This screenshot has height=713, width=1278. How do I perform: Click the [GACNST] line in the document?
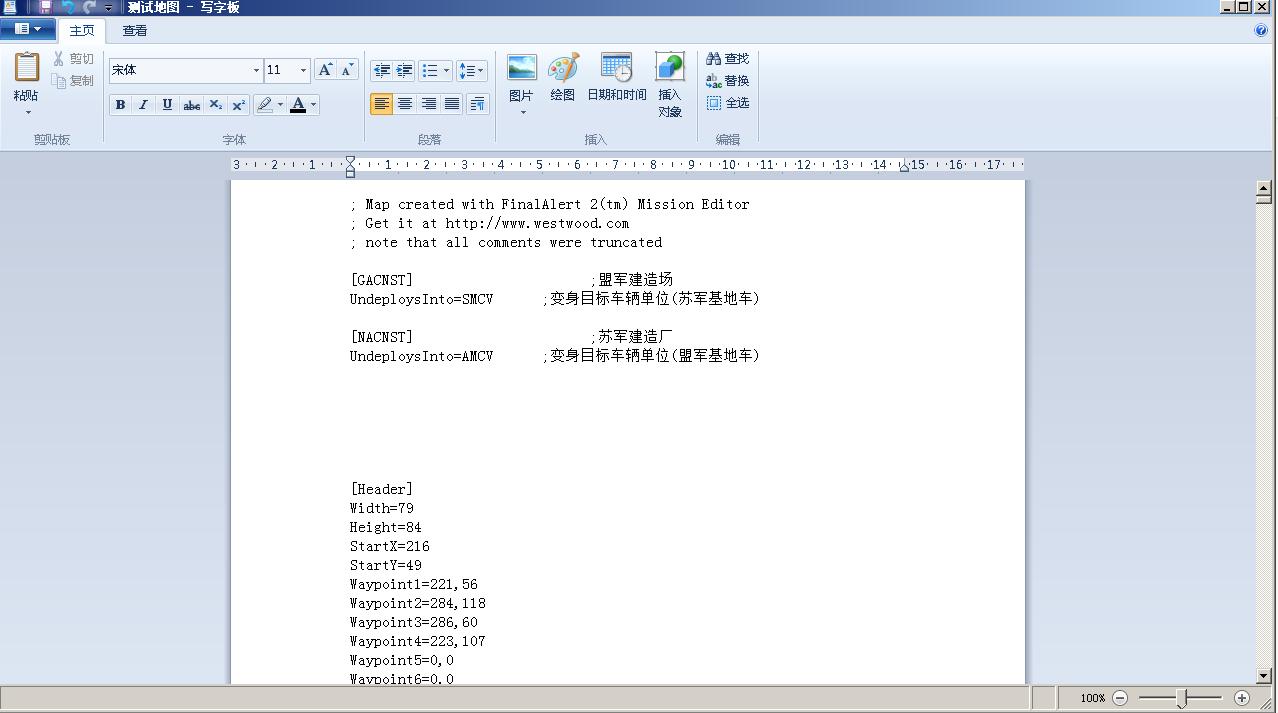click(381, 280)
